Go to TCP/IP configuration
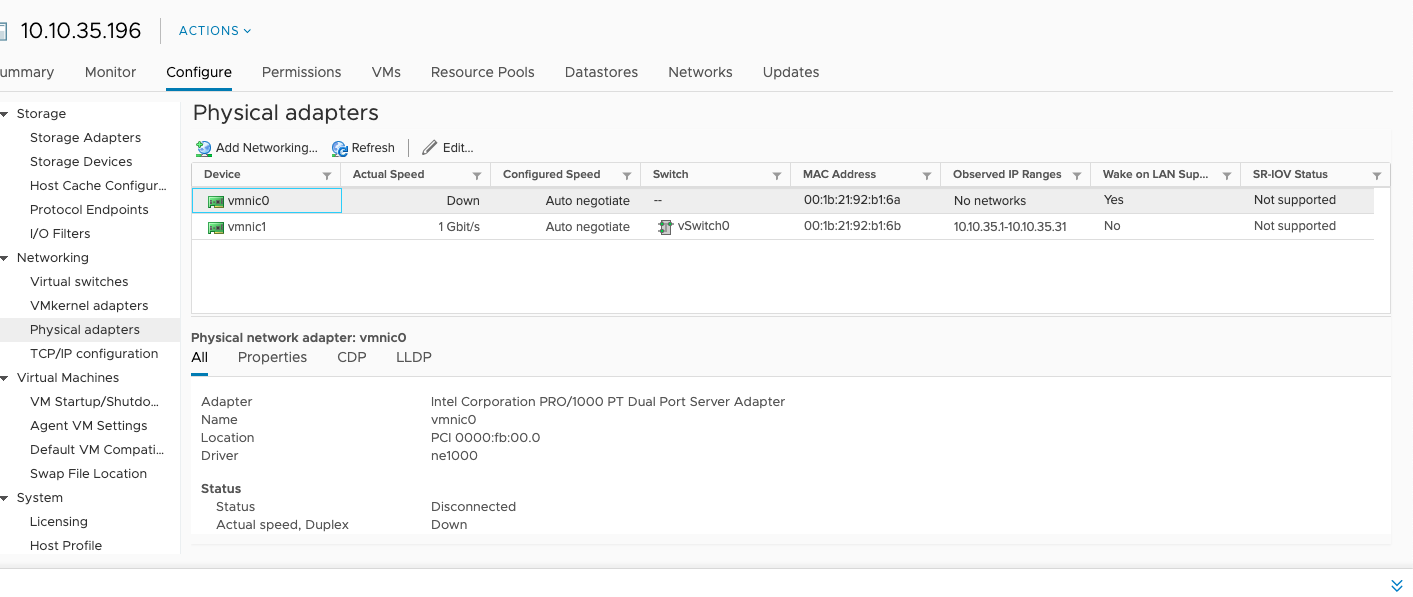1413x597 pixels. [94, 354]
